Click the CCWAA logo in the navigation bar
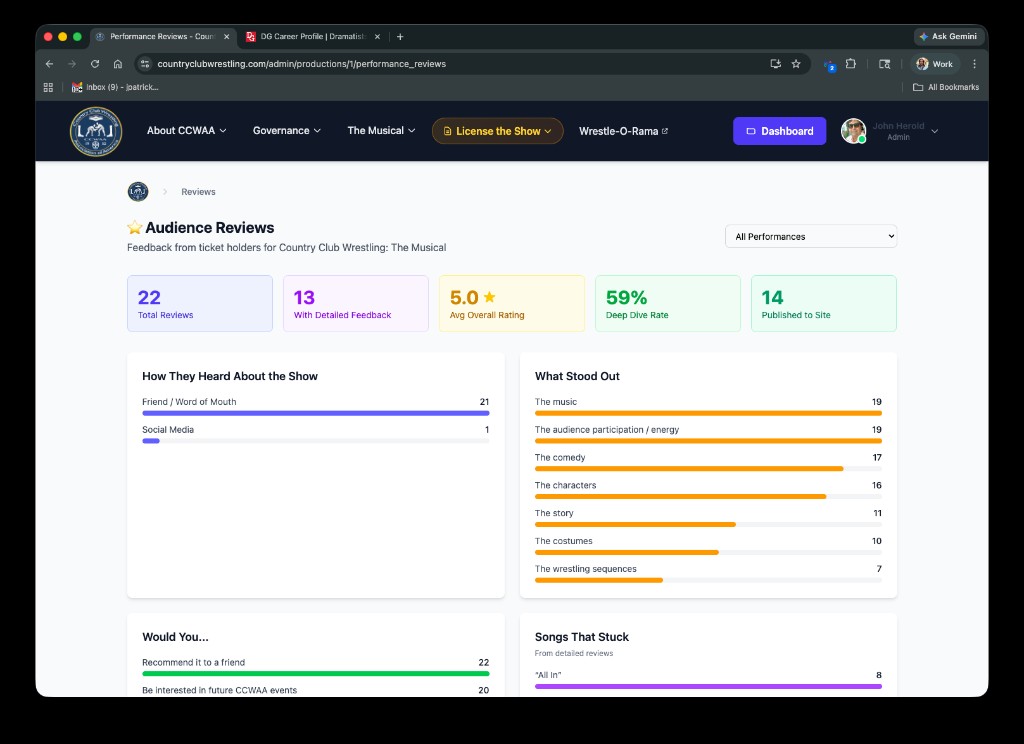The image size is (1024, 744). coord(95,131)
